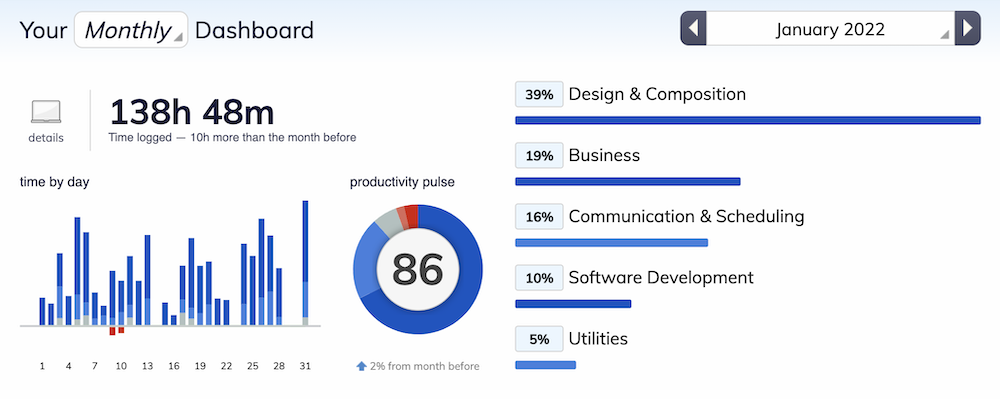Click the red negative bar near day 9

pos(112,331)
